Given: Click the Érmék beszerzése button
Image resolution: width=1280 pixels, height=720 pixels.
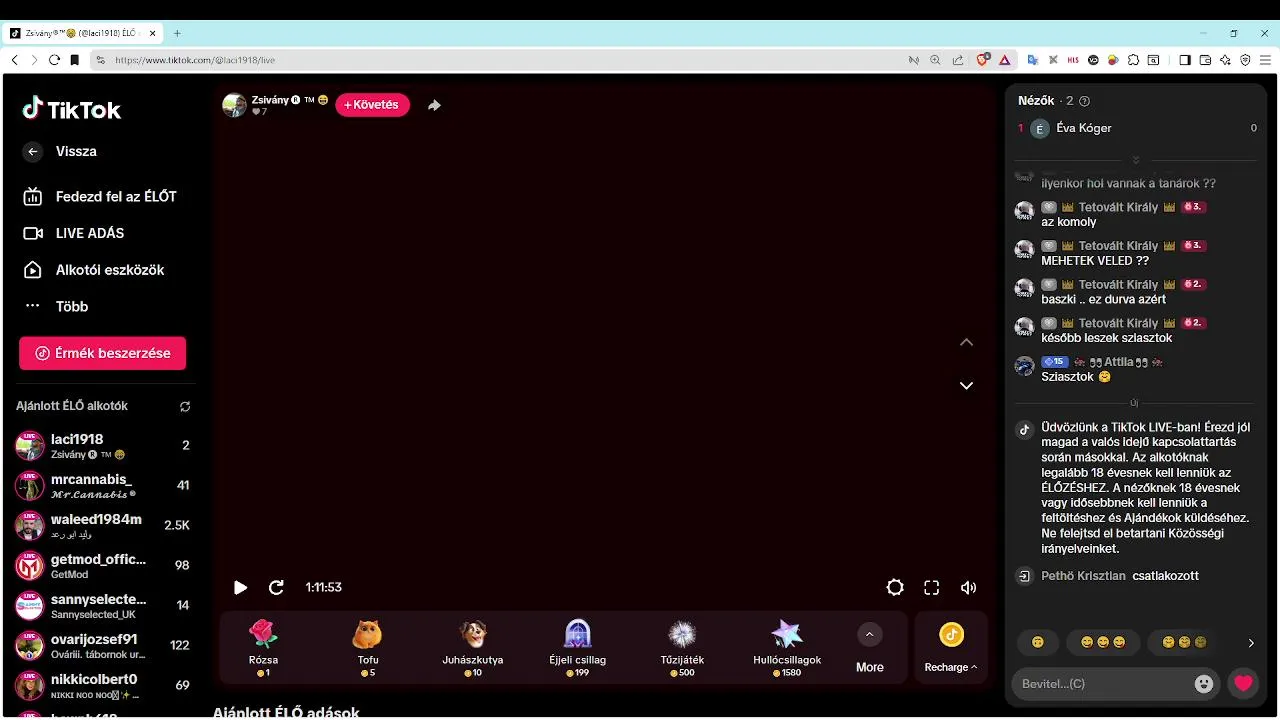Looking at the screenshot, I should tap(102, 353).
